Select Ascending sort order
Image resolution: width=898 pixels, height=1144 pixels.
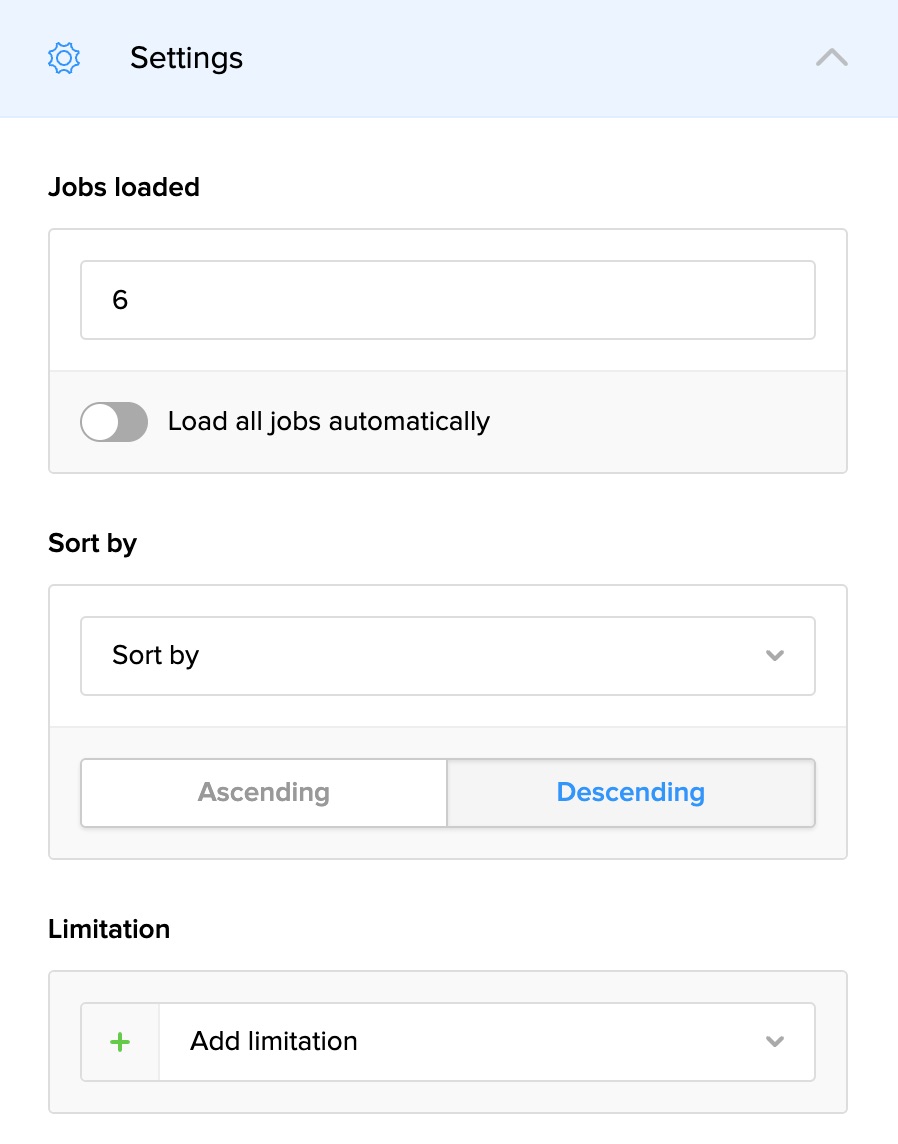(263, 792)
